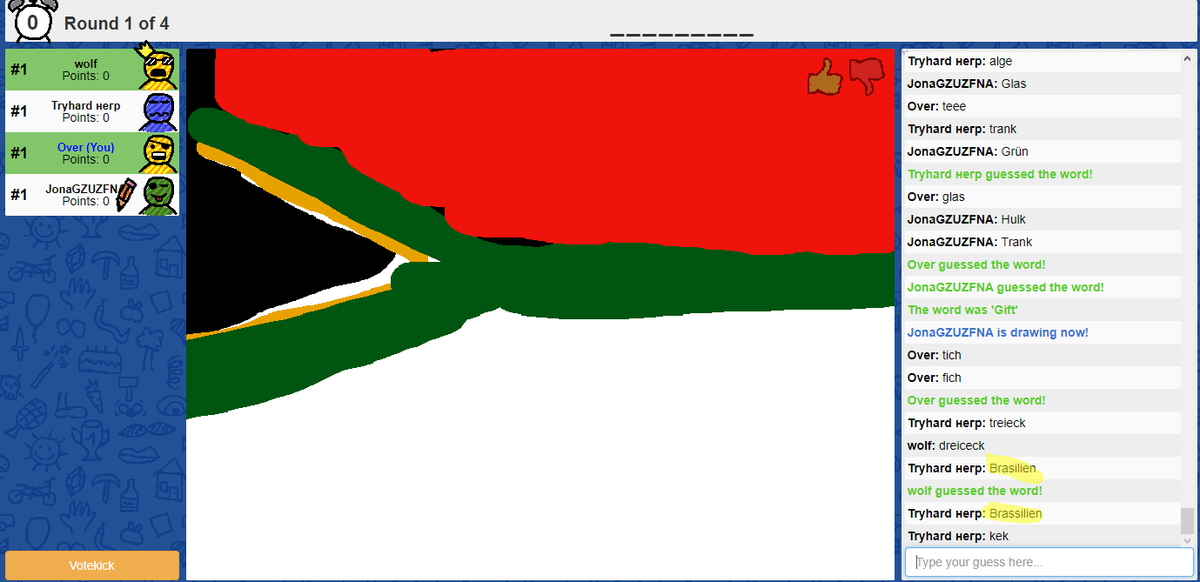
Task: Click chat message 'kek'
Action: (998, 536)
